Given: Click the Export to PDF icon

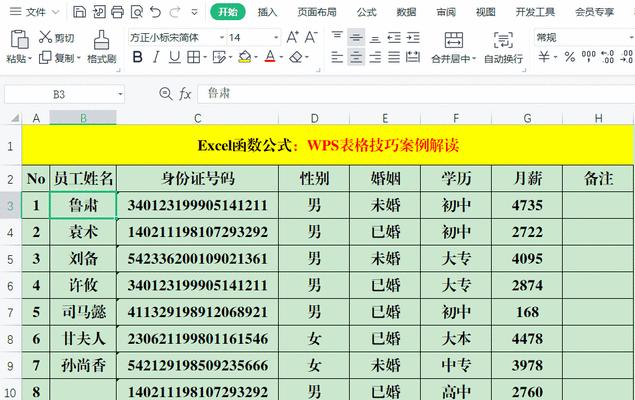Looking at the screenshot, I should coord(99,12).
